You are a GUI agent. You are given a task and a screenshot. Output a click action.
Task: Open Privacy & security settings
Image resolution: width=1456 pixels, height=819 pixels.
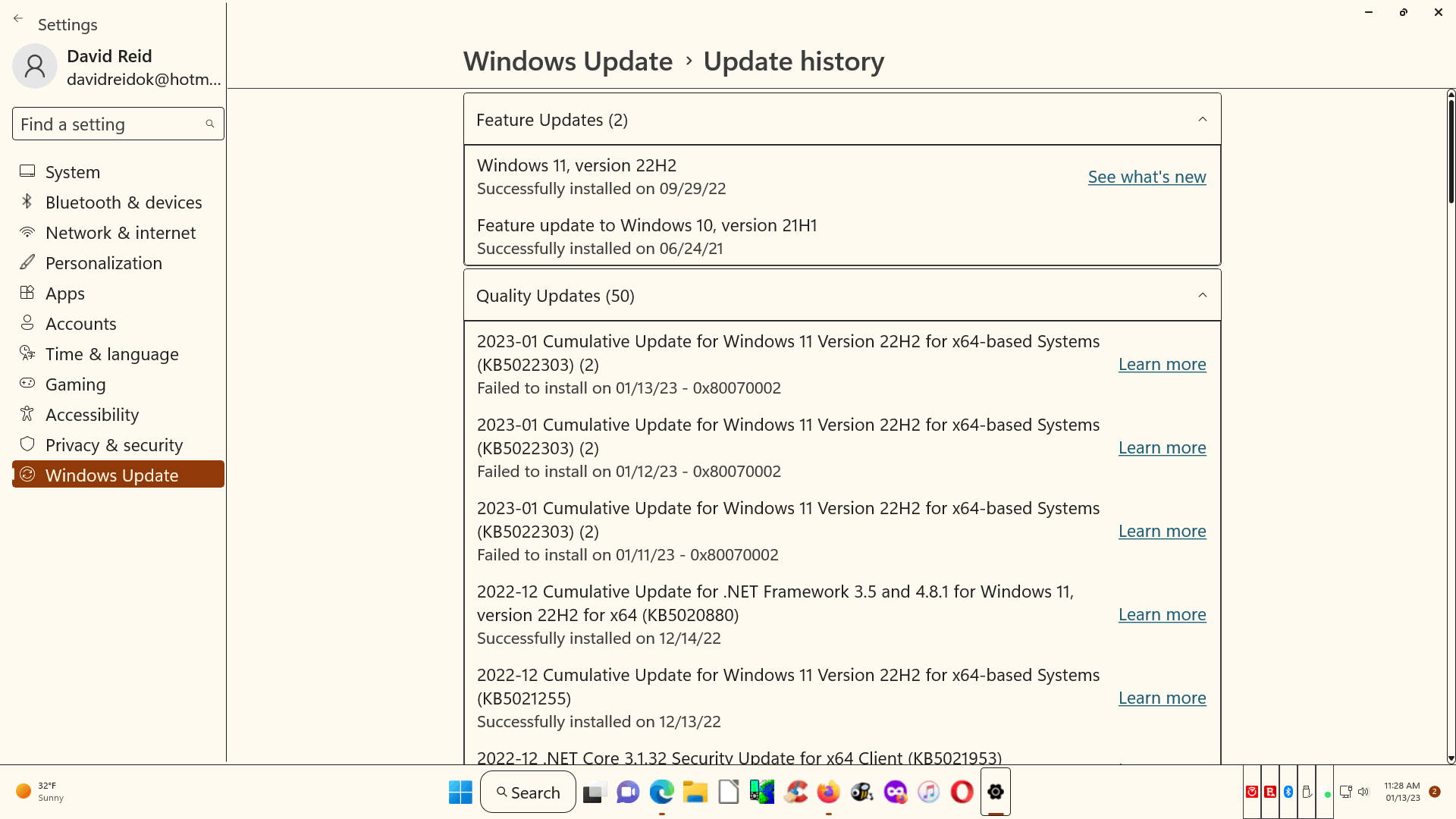(x=114, y=445)
